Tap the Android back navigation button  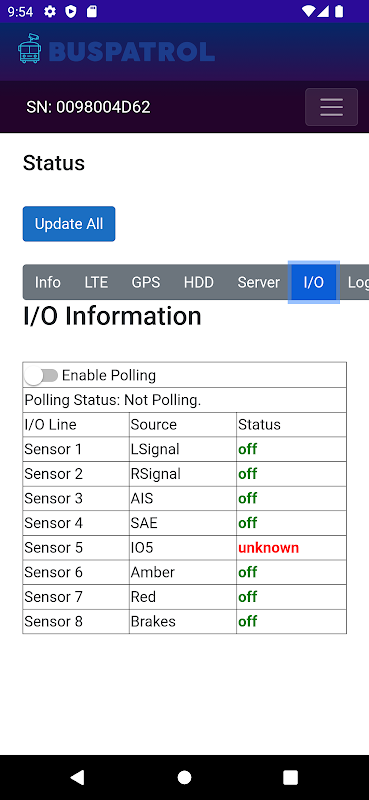click(x=77, y=777)
